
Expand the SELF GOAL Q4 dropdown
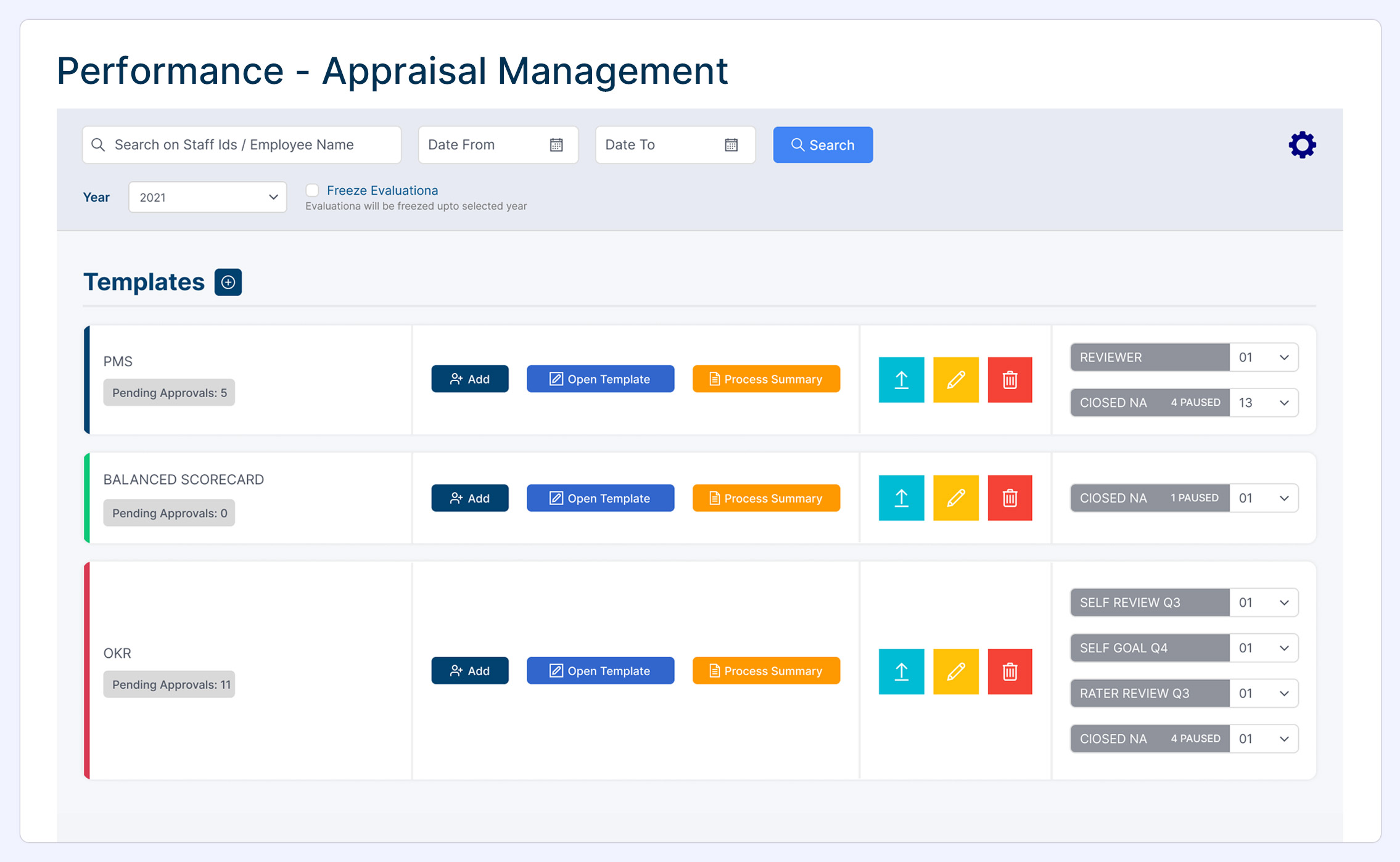coord(1264,648)
